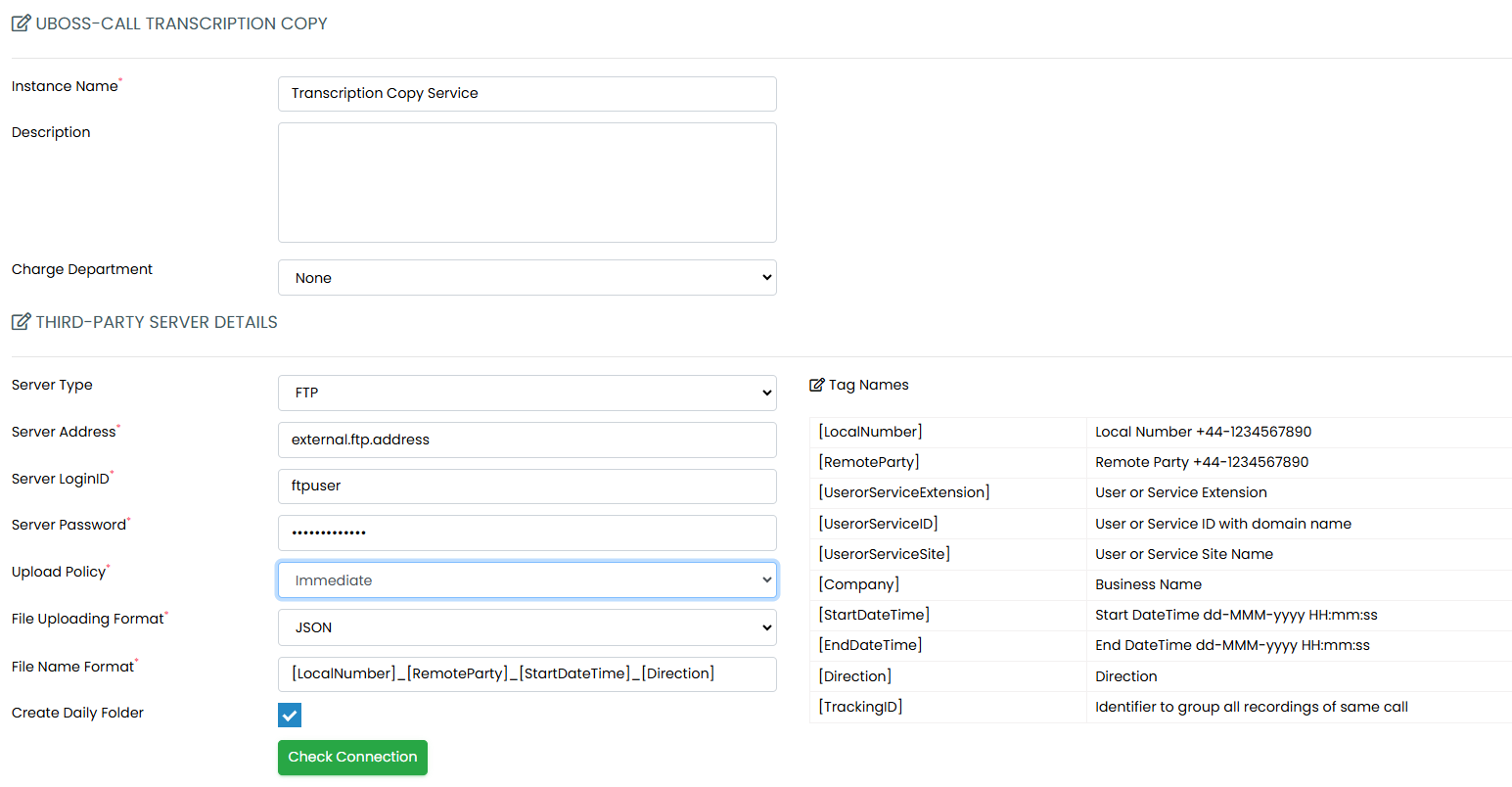Click 'User or Service ID with domain name'

[1223, 524]
